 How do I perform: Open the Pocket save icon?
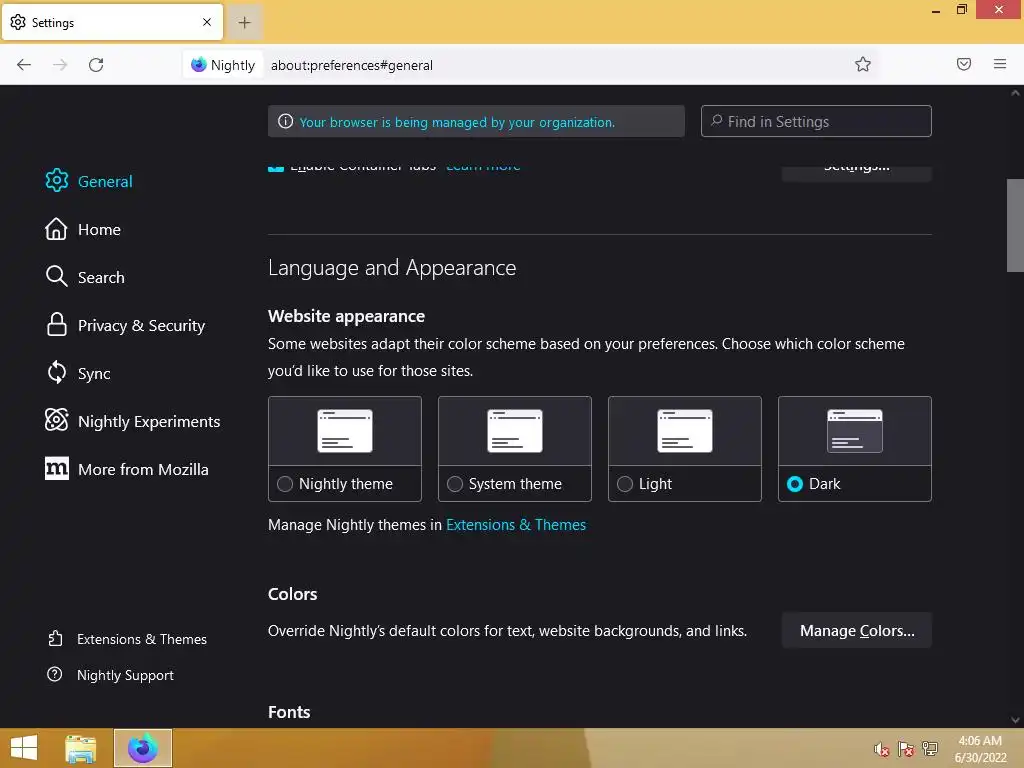pos(964,64)
